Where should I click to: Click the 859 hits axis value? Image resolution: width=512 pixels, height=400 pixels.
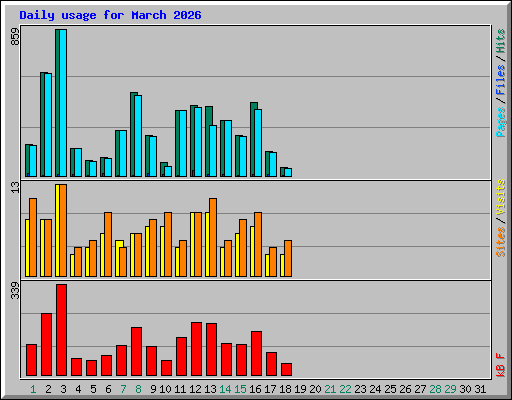click(15, 37)
